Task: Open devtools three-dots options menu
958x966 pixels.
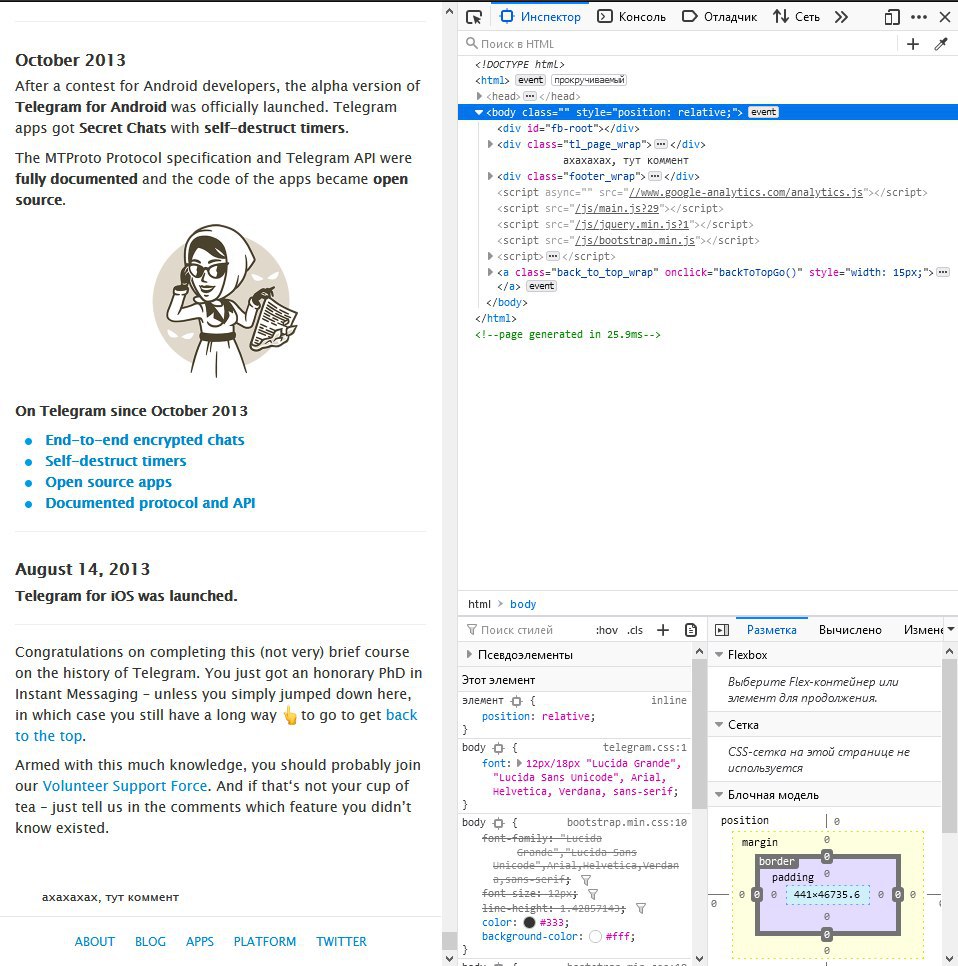Action: (919, 17)
